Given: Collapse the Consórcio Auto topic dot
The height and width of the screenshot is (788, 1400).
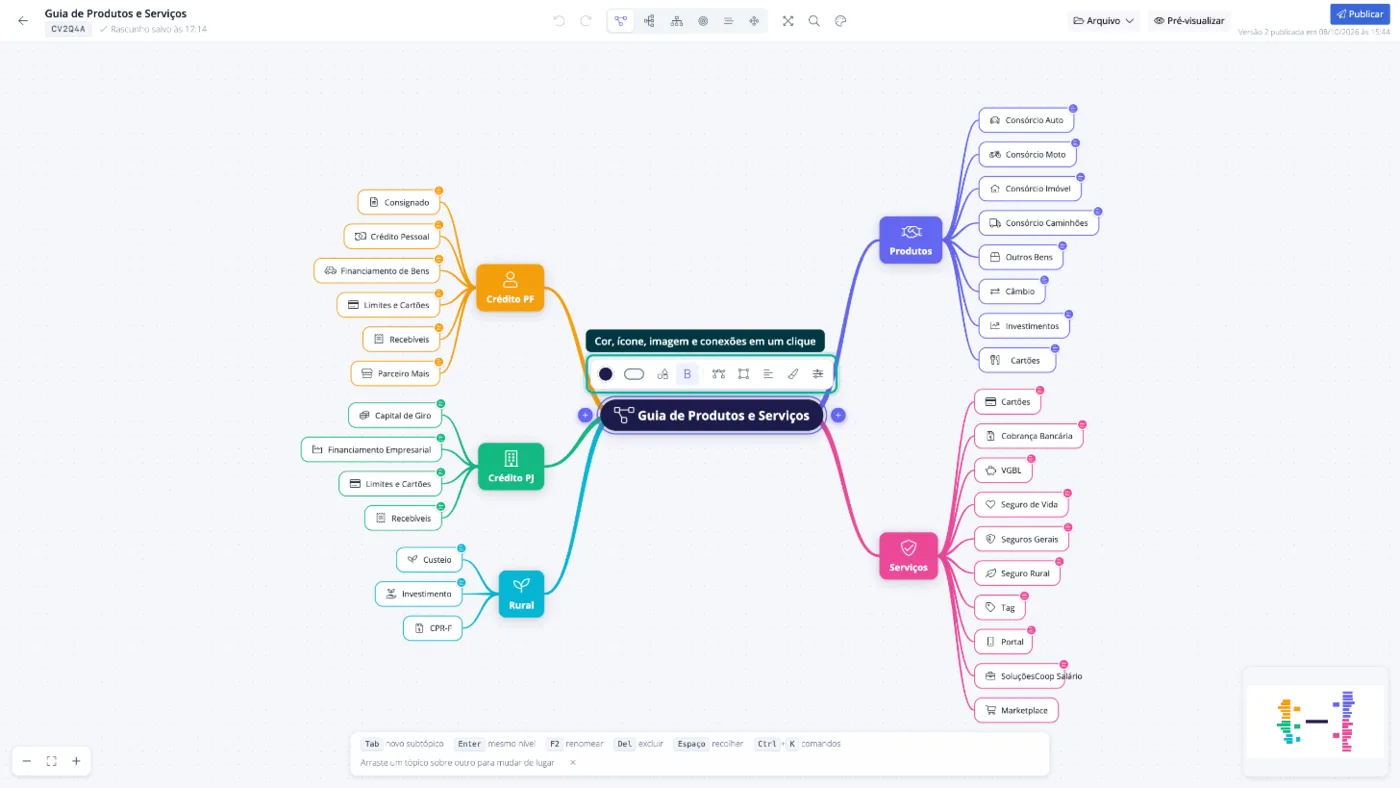Looking at the screenshot, I should click(x=1073, y=108).
